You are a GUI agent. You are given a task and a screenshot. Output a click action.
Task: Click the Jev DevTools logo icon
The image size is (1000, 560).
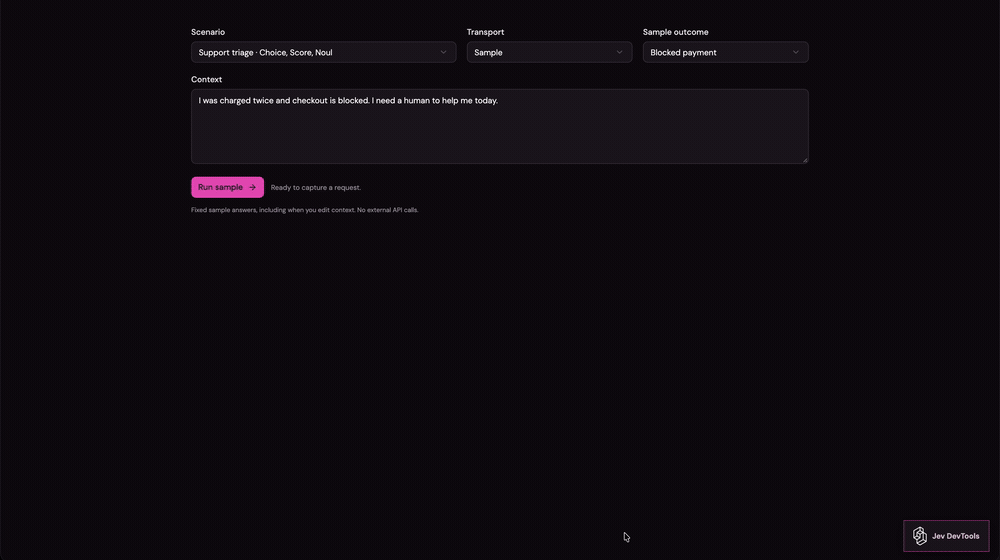[920, 536]
